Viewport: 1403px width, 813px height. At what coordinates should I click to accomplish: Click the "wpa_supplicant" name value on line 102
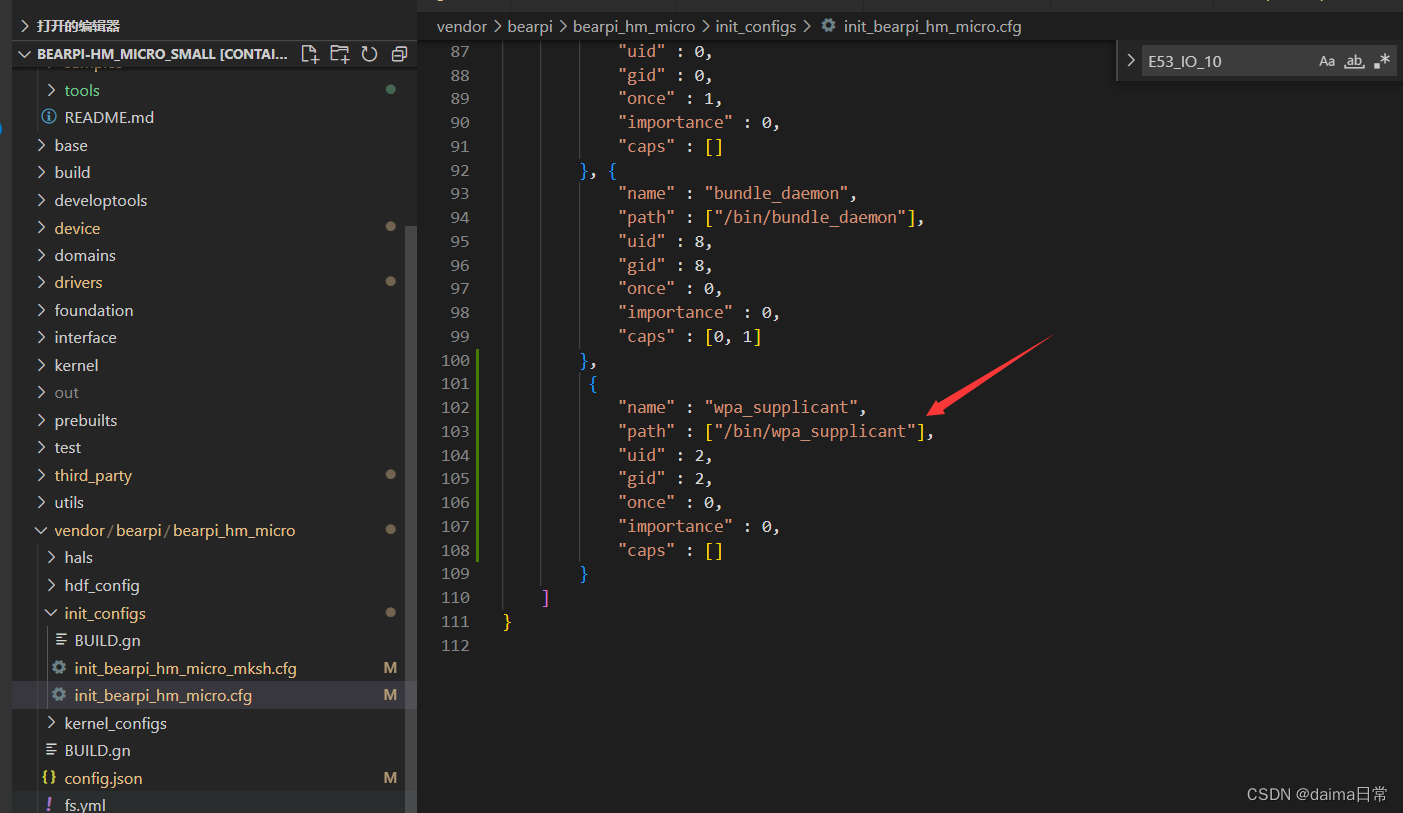[782, 407]
